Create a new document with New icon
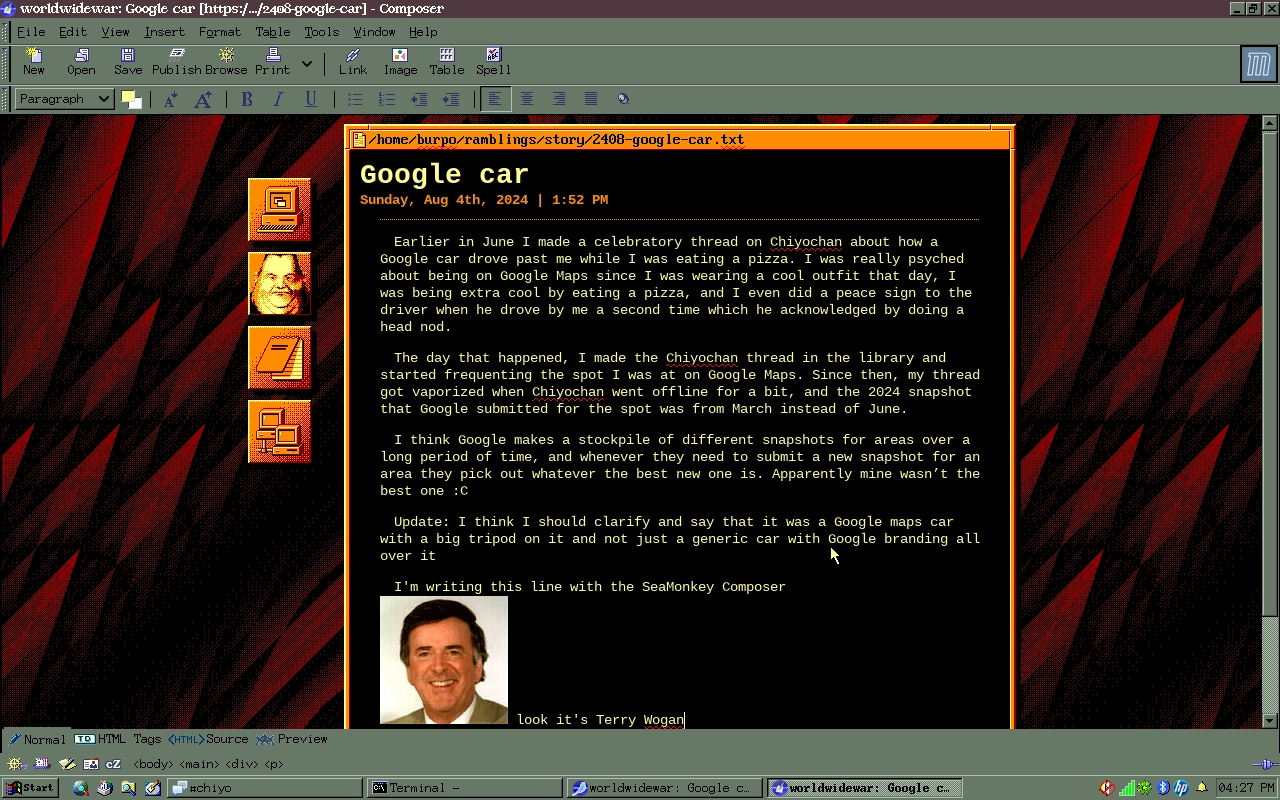The width and height of the screenshot is (1280, 800). (x=34, y=61)
